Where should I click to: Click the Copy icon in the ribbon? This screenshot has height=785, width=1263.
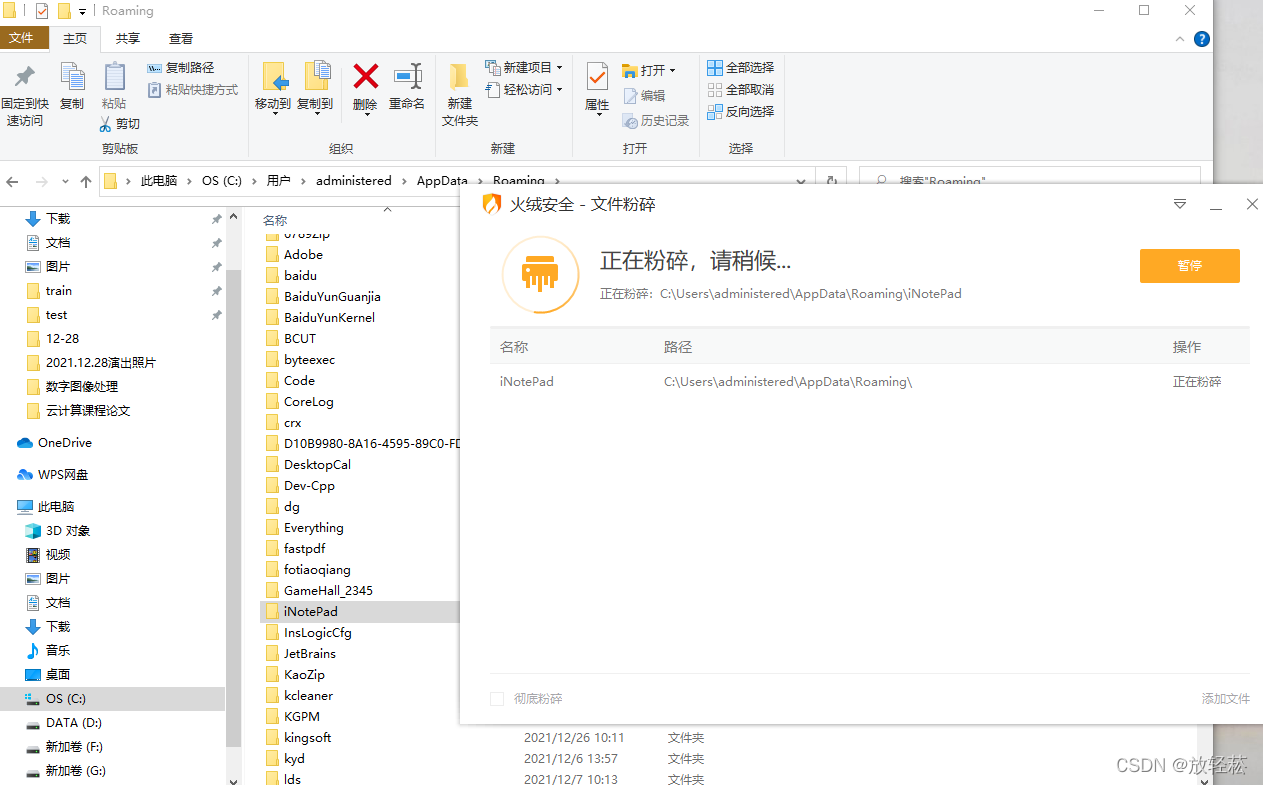click(72, 77)
